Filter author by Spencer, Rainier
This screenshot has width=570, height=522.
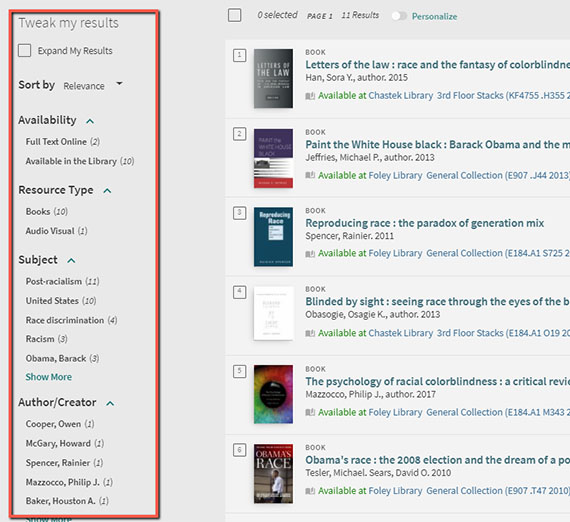pyautogui.click(x=64, y=463)
